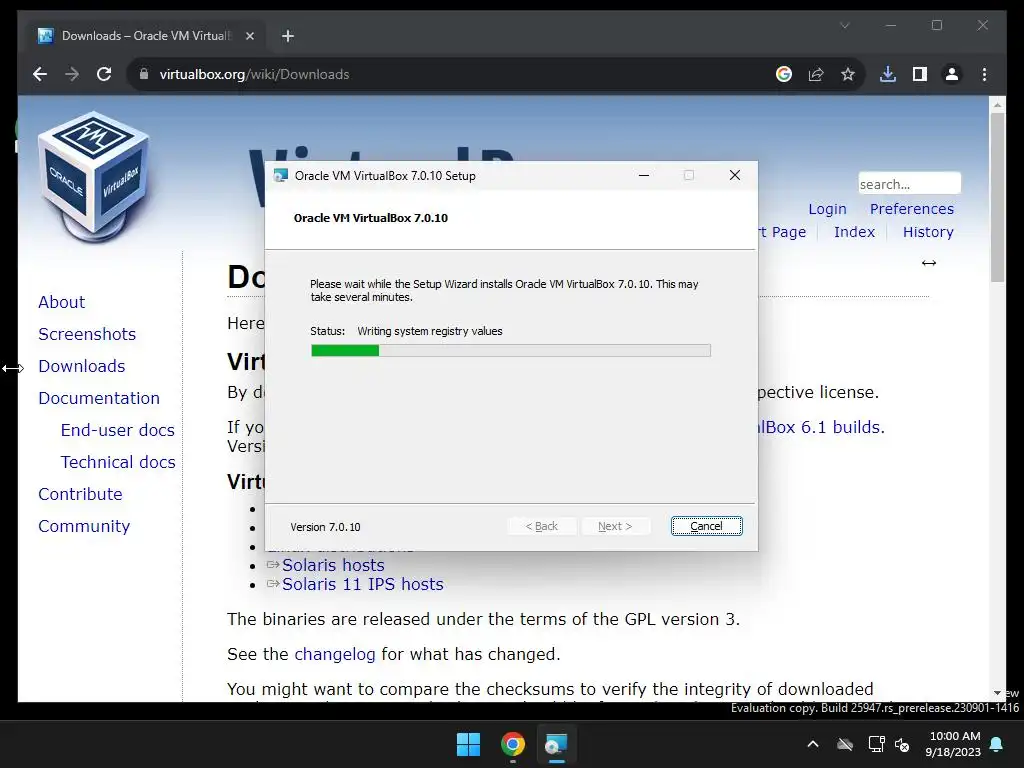Open Technical docs link
1024x768 pixels.
click(x=118, y=462)
